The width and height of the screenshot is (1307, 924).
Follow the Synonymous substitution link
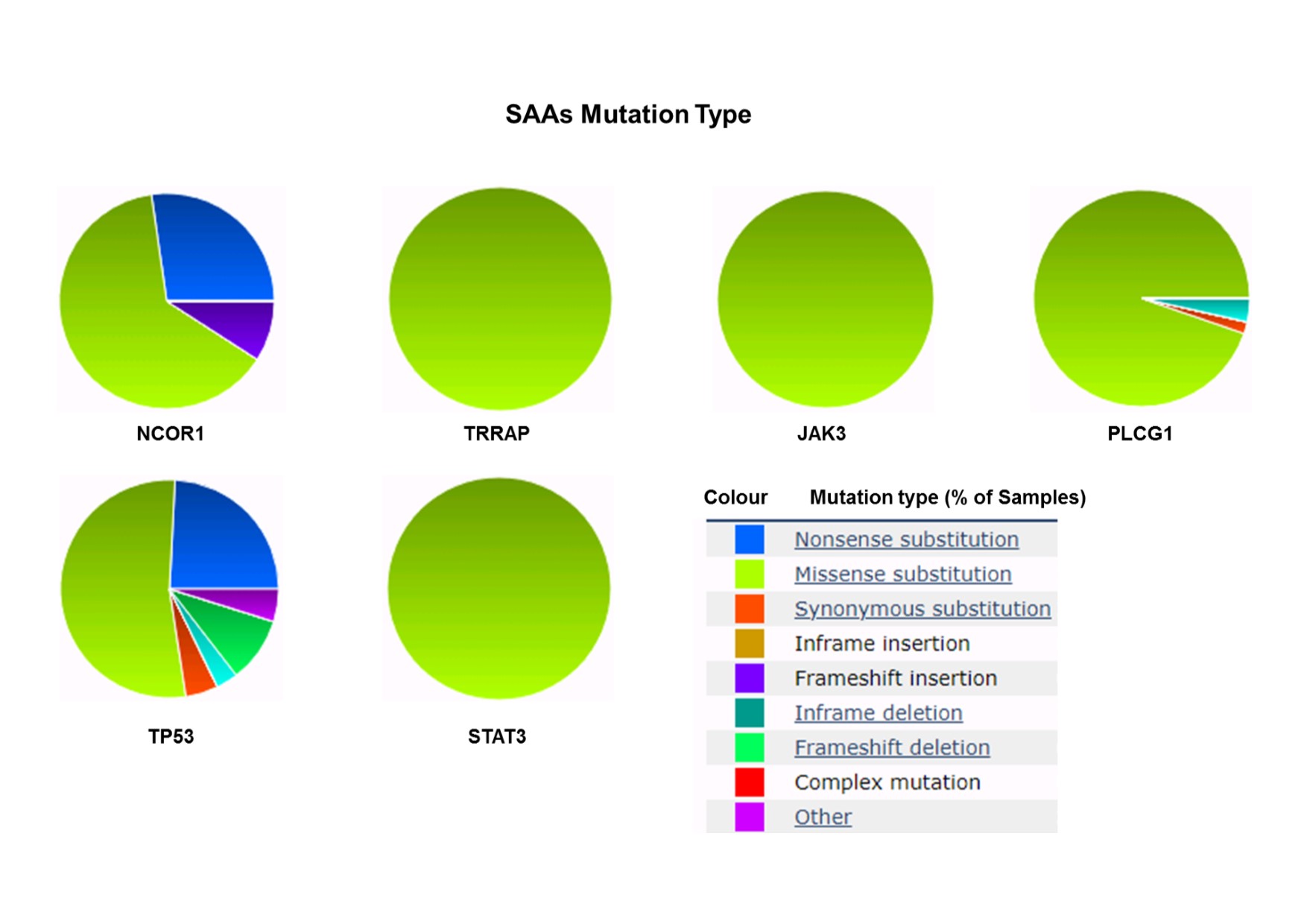coord(922,609)
